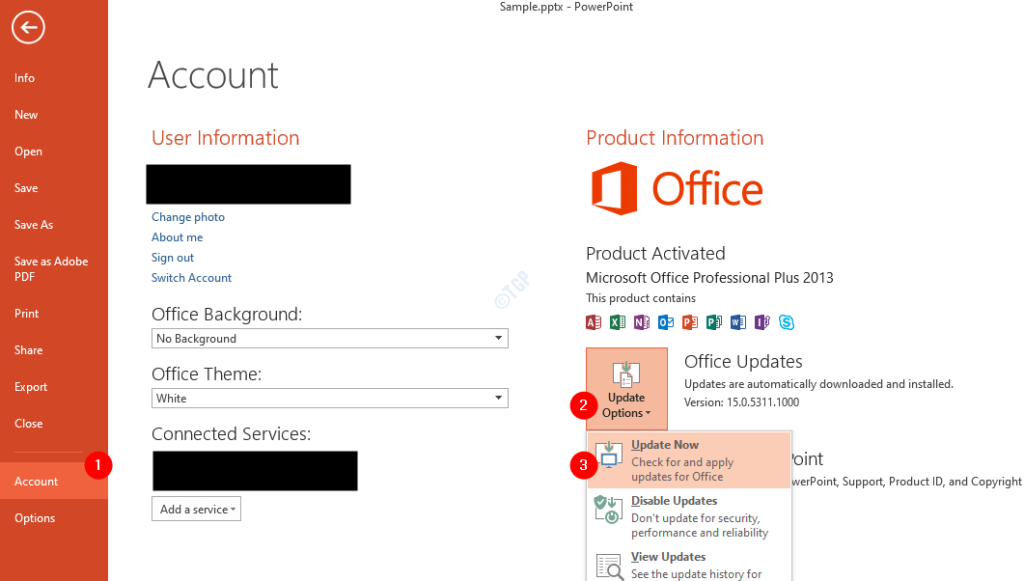
Task: Click the Access icon in the product list
Action: tap(593, 321)
